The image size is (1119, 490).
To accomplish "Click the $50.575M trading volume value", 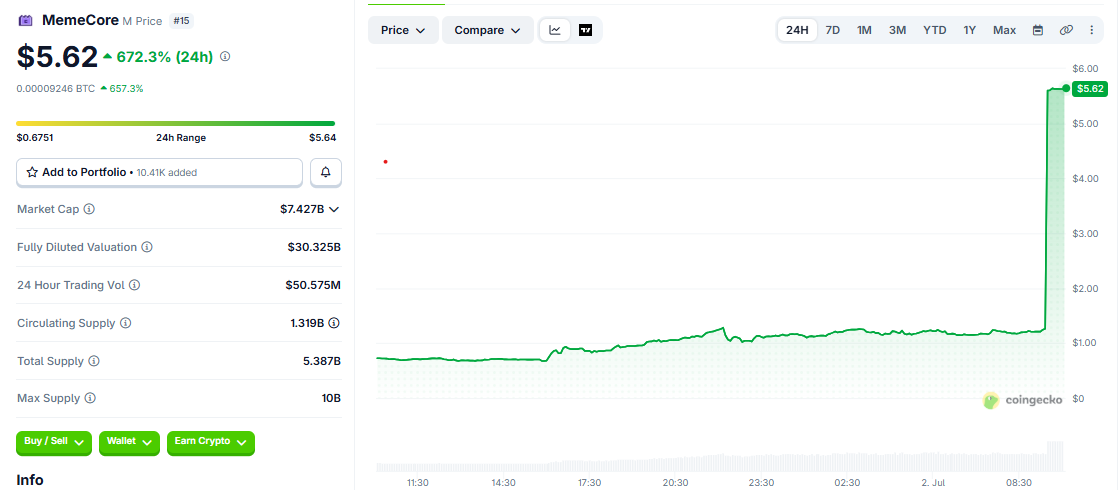I will [x=313, y=285].
